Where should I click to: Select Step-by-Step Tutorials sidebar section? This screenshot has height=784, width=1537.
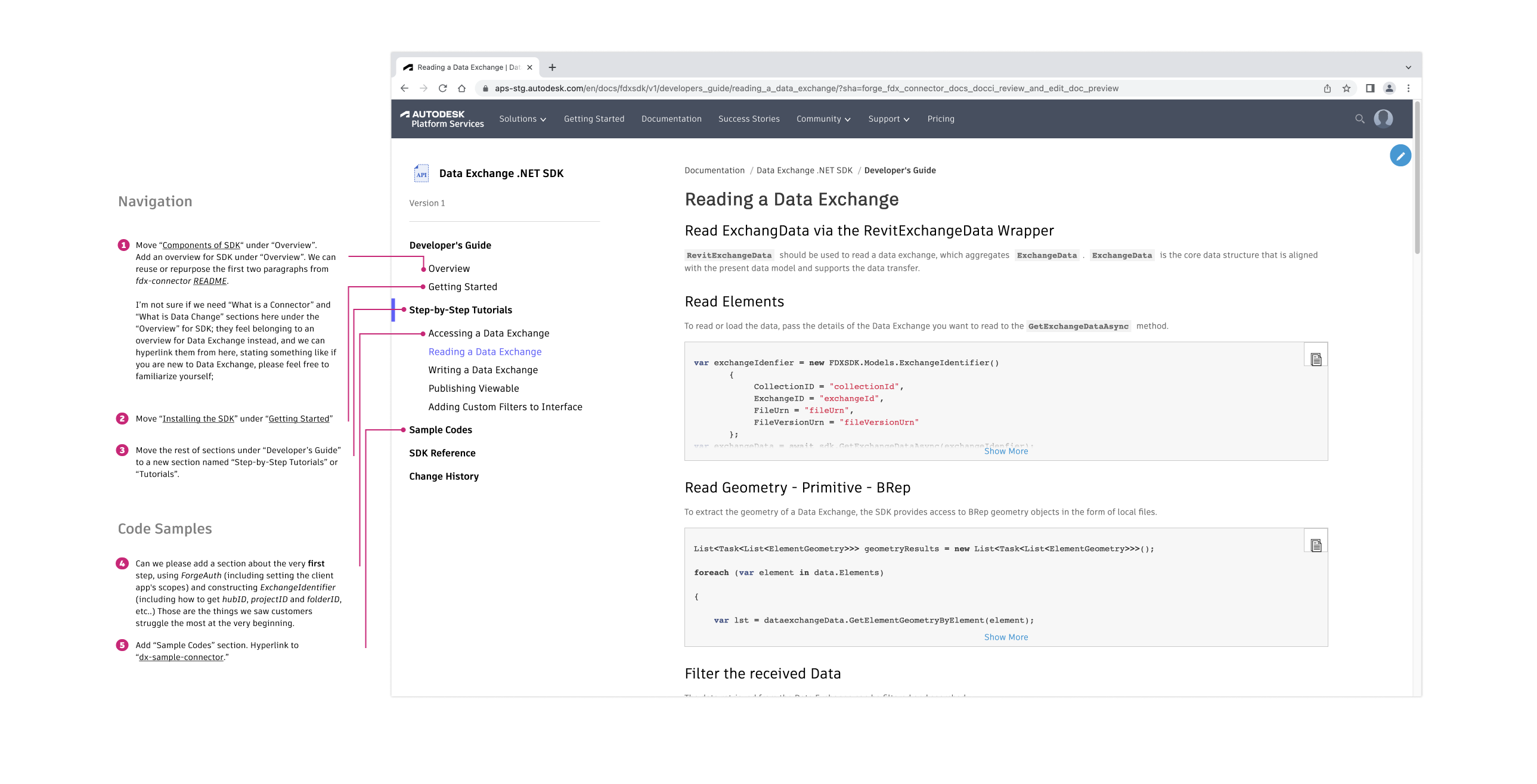click(x=460, y=310)
